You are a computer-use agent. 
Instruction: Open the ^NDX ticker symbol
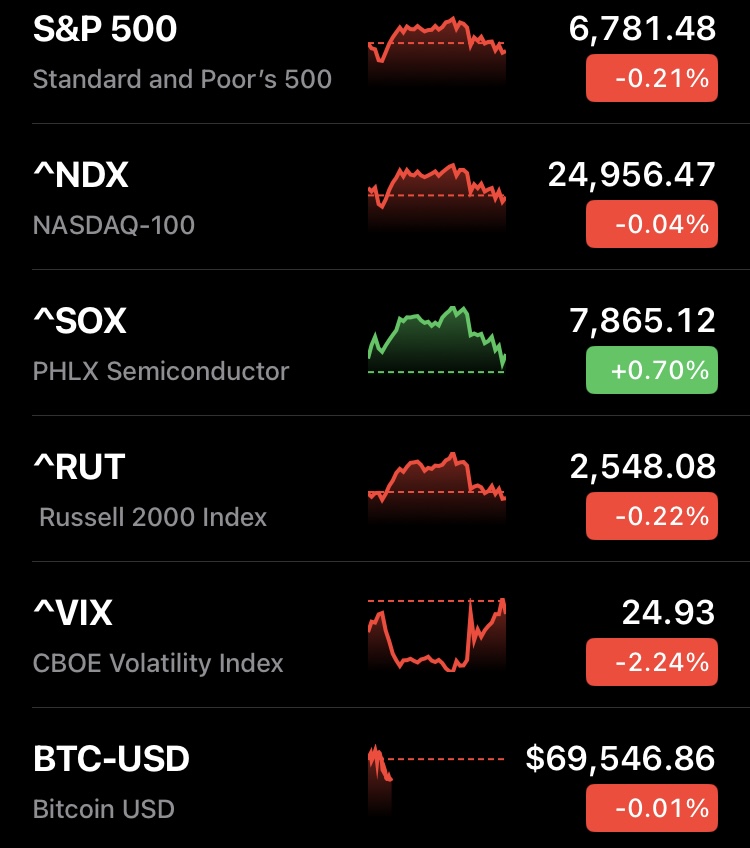point(81,176)
